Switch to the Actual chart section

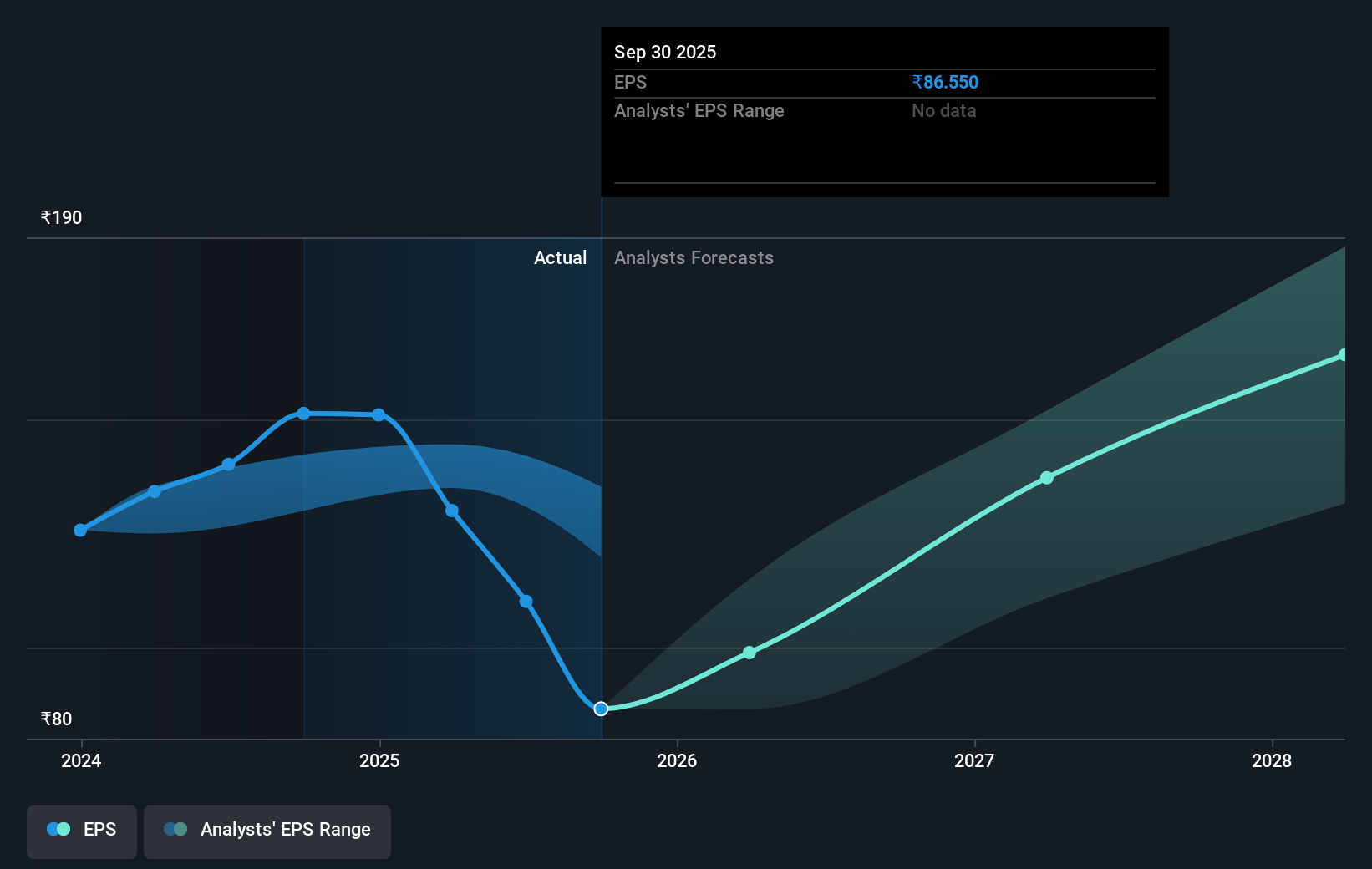pyautogui.click(x=560, y=257)
